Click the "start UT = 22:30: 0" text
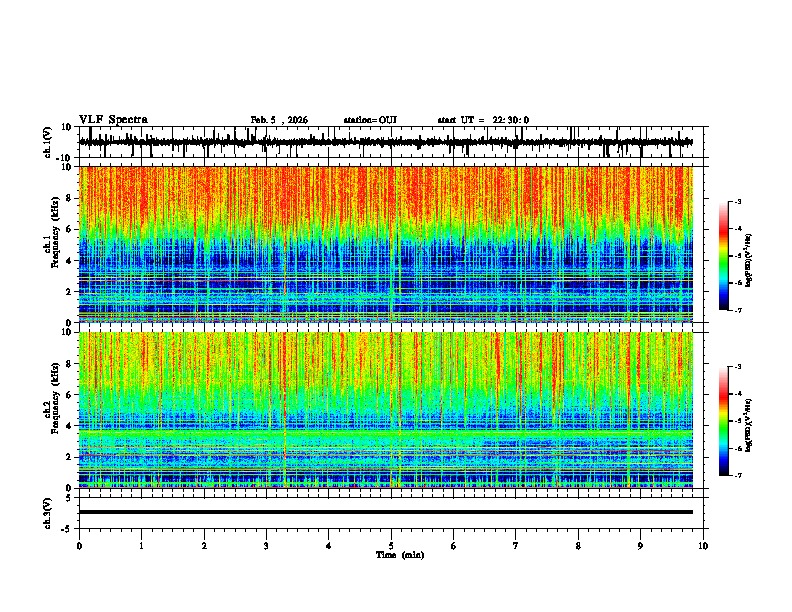792x612 pixels. [483, 120]
